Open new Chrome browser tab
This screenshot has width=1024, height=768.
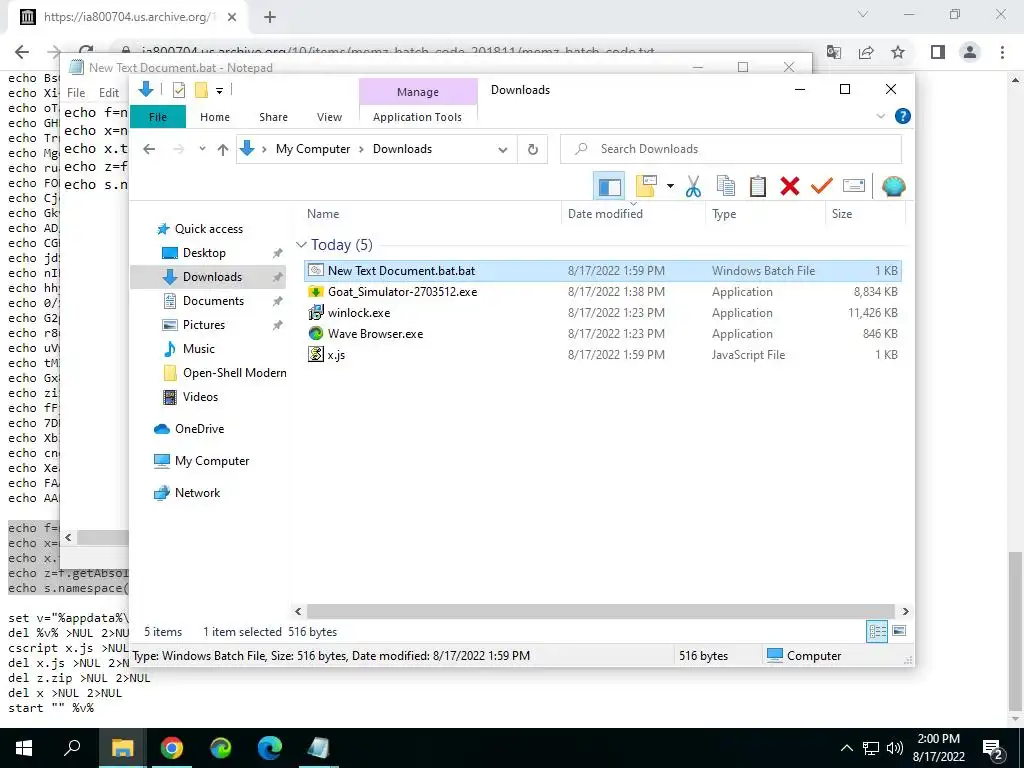coord(270,17)
